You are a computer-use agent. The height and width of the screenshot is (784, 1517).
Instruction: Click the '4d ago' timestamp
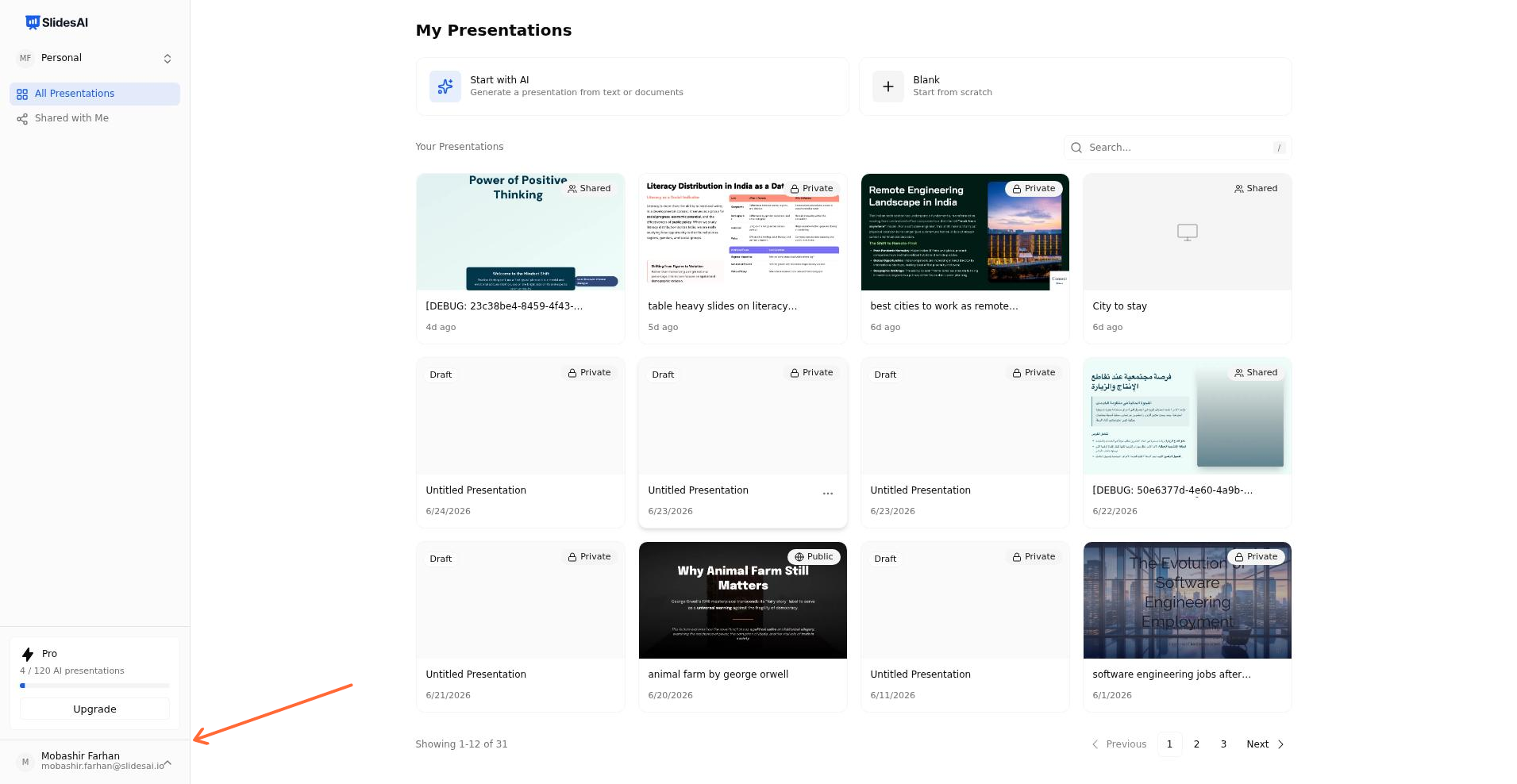pos(441,328)
